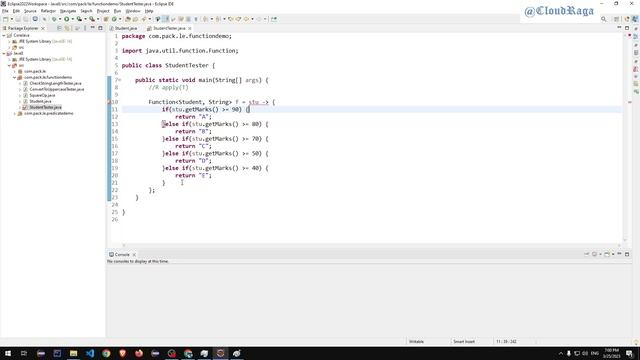Close the Console view

134,255
